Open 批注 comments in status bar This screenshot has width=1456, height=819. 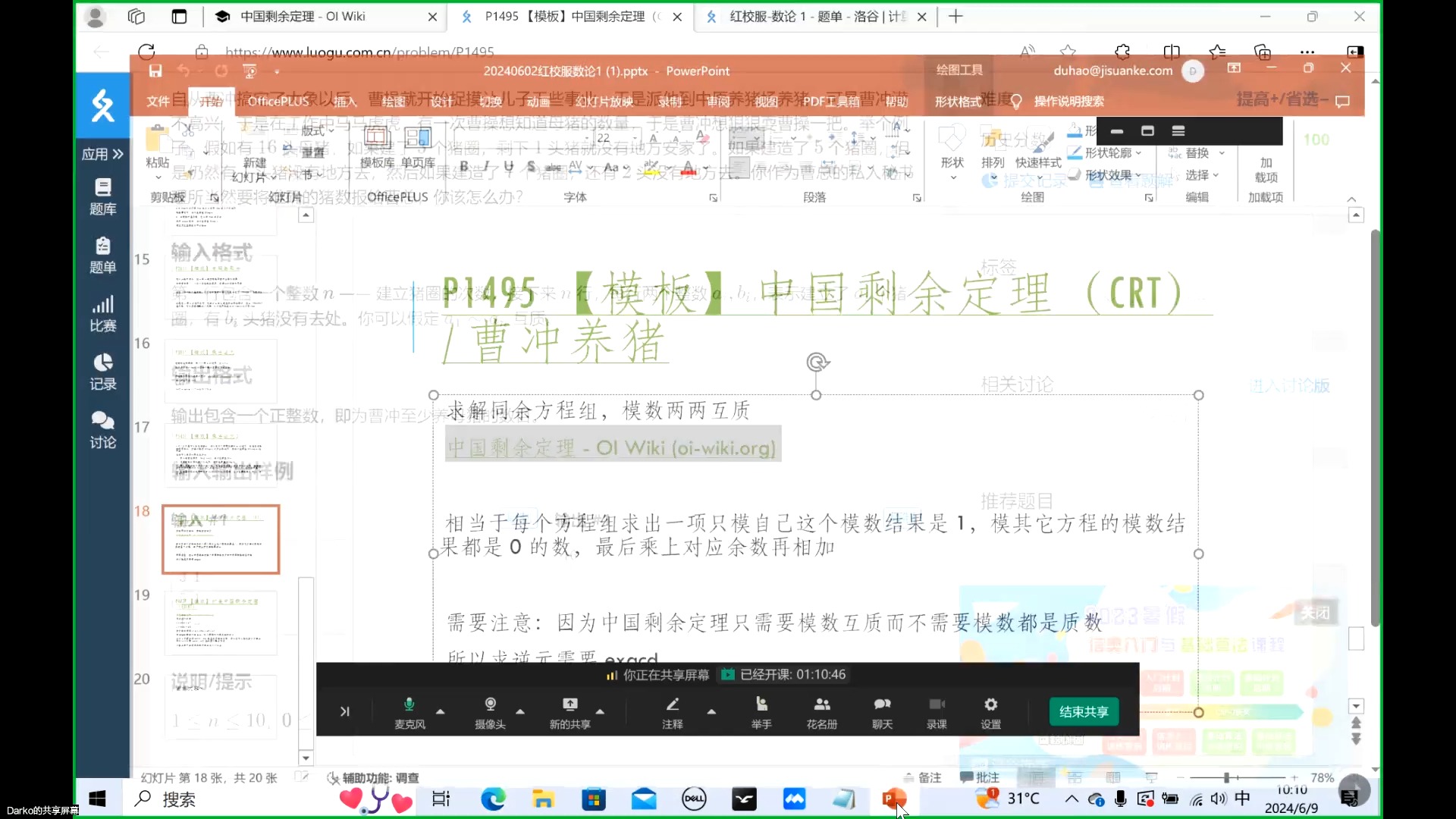pos(980,777)
